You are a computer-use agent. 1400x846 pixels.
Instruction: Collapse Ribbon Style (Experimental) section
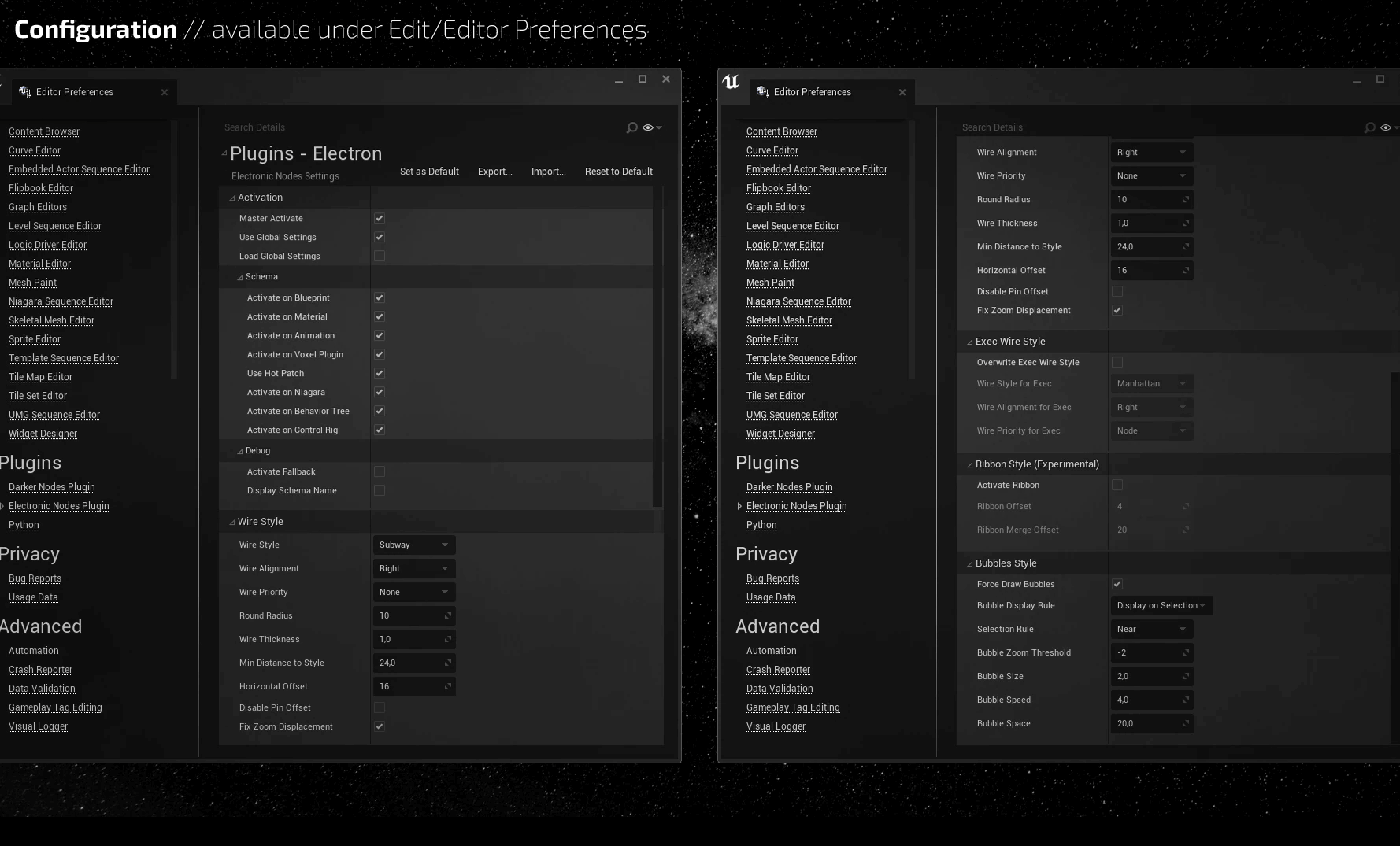(970, 465)
